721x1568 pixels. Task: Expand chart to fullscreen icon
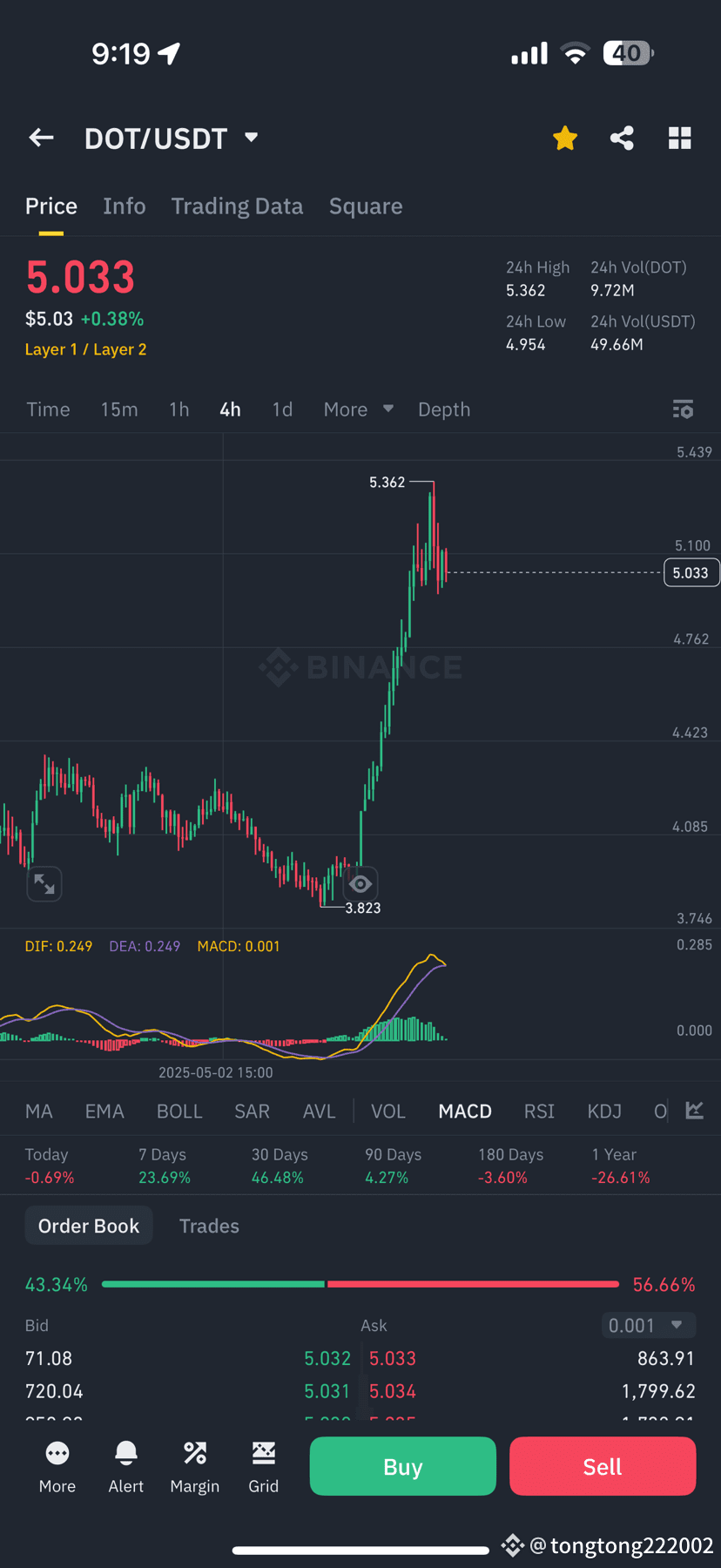(44, 884)
